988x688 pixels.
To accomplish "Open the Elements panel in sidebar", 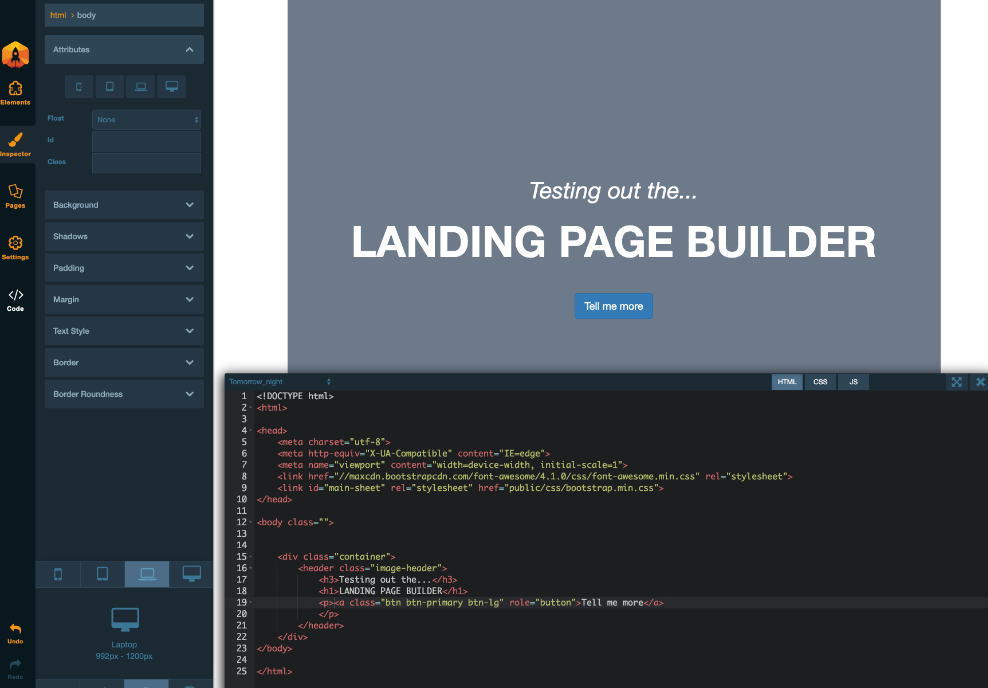I will click(15, 93).
